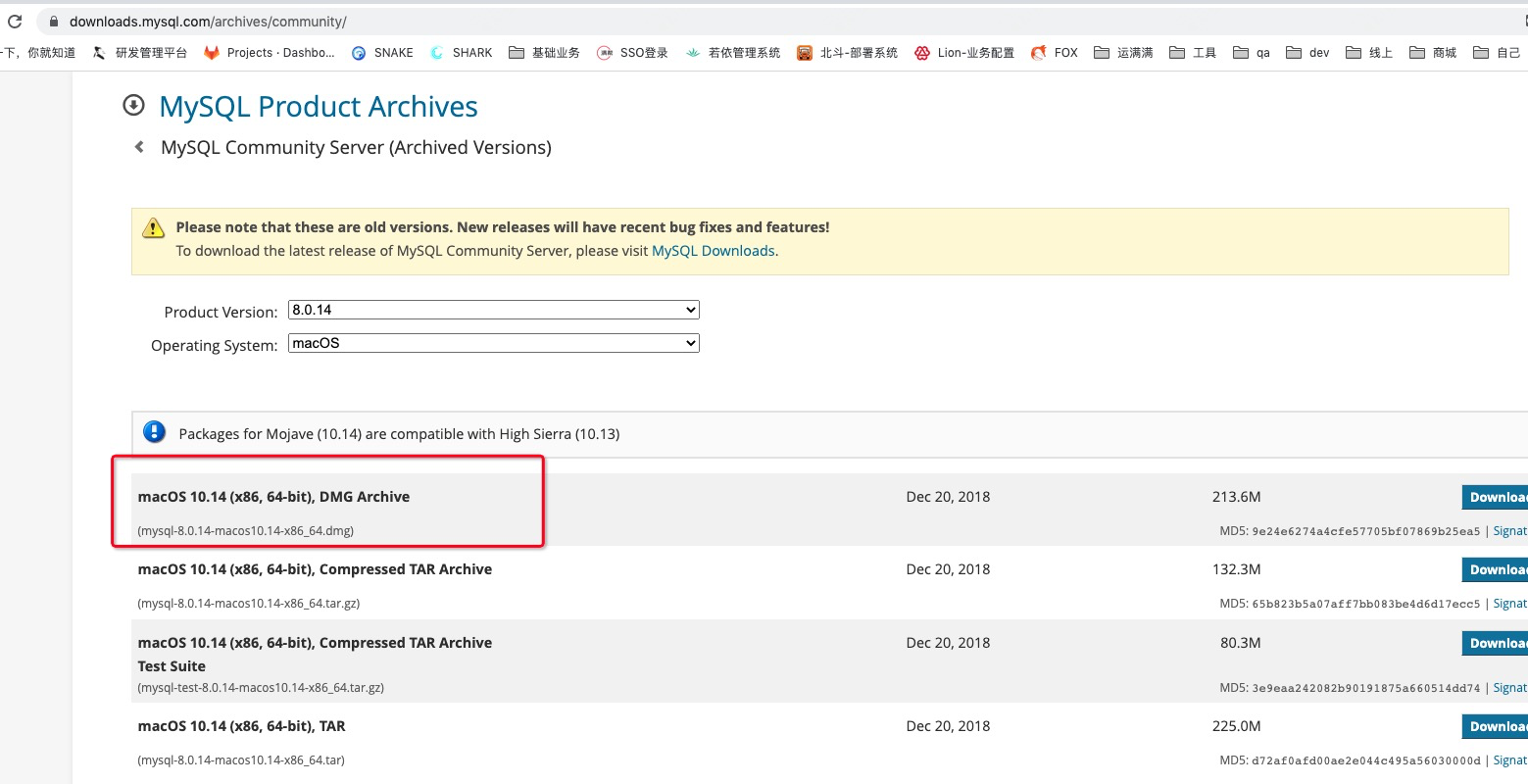The height and width of the screenshot is (784, 1528).
Task: Click the macOS 10.14 DMG Archive title
Action: pos(273,497)
